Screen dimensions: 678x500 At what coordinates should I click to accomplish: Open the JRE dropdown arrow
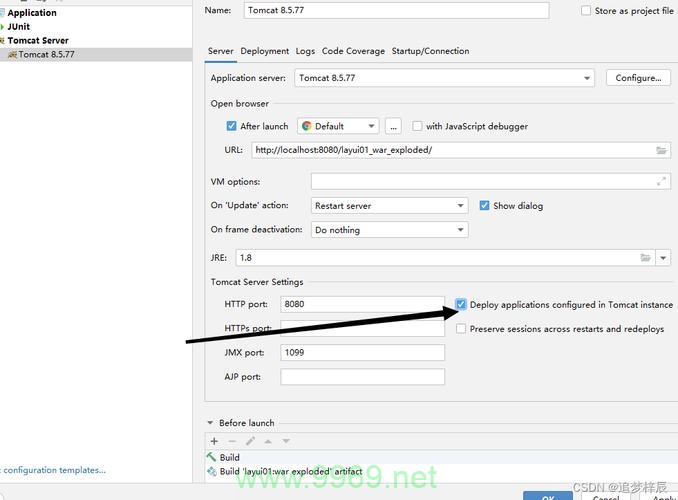pyautogui.click(x=663, y=258)
